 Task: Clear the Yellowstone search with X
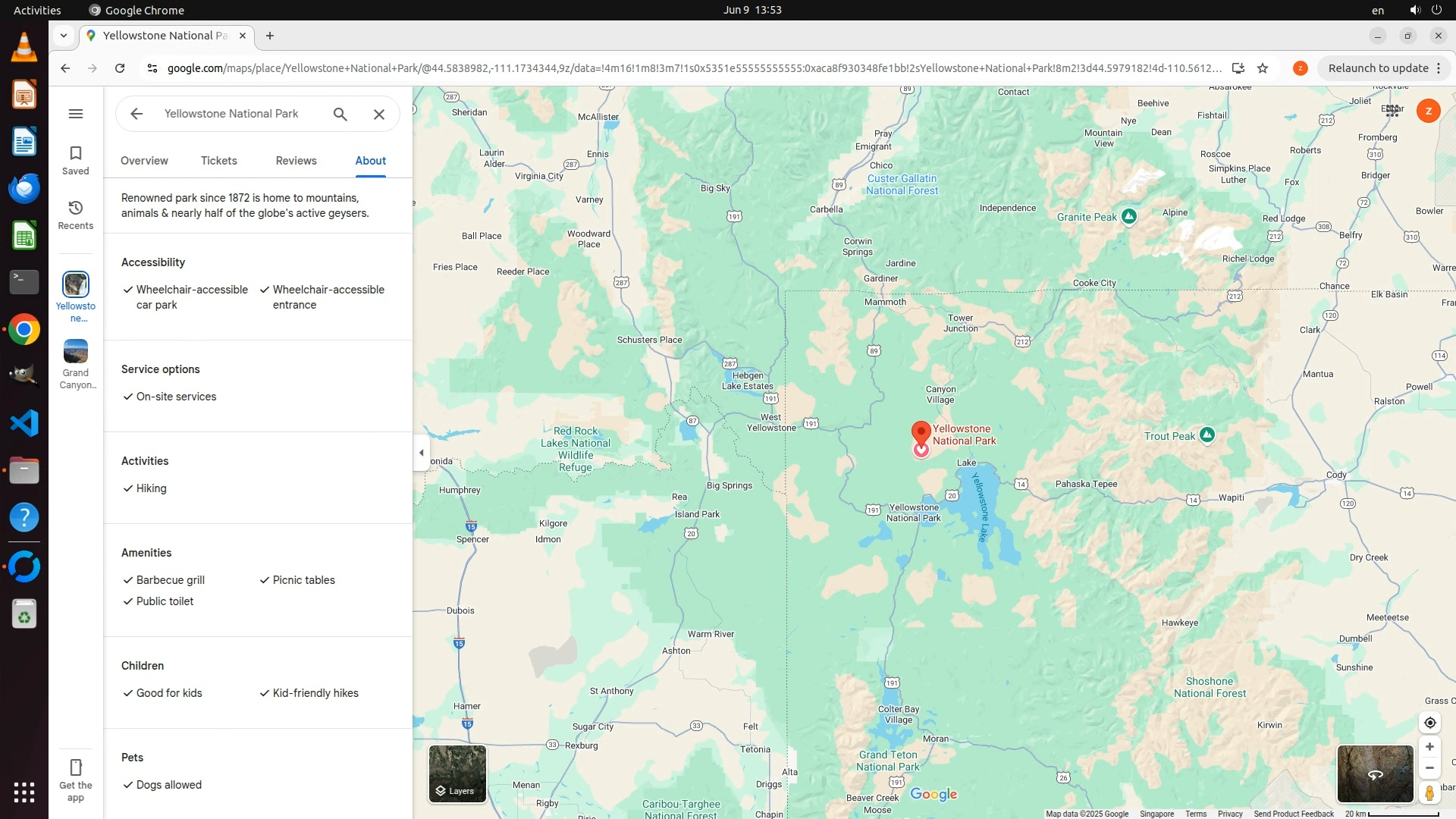[379, 114]
